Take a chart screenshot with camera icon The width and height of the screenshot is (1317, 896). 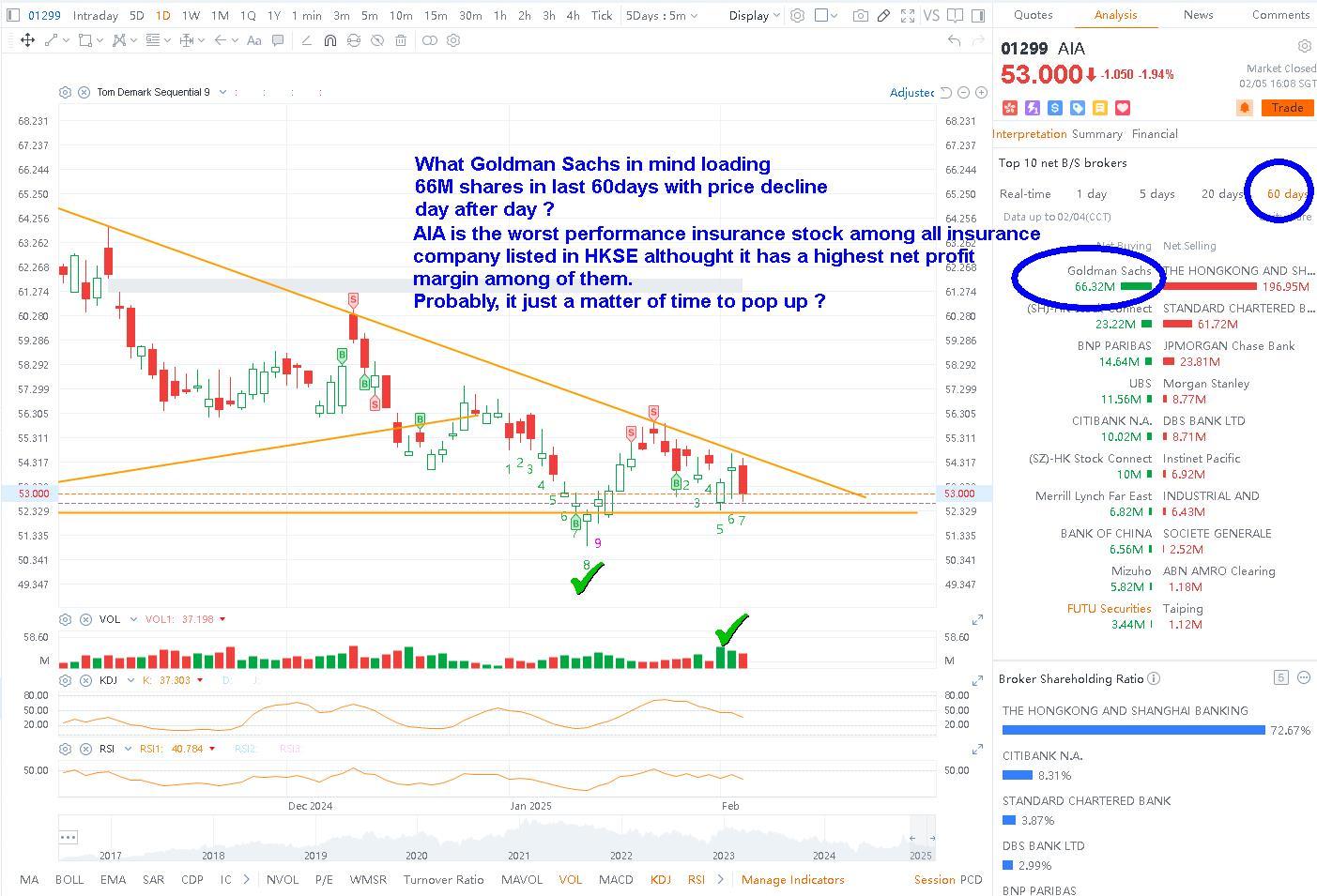point(860,15)
